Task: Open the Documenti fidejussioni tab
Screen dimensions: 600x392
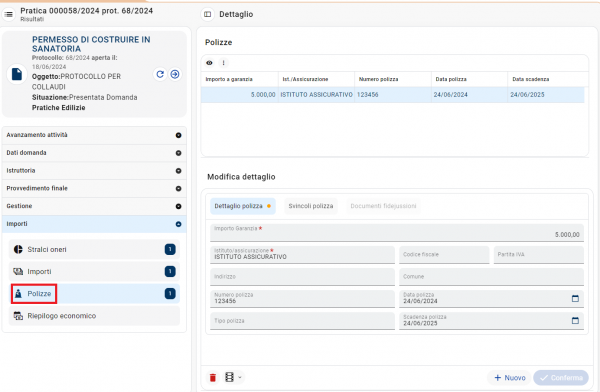Action: 383,206
